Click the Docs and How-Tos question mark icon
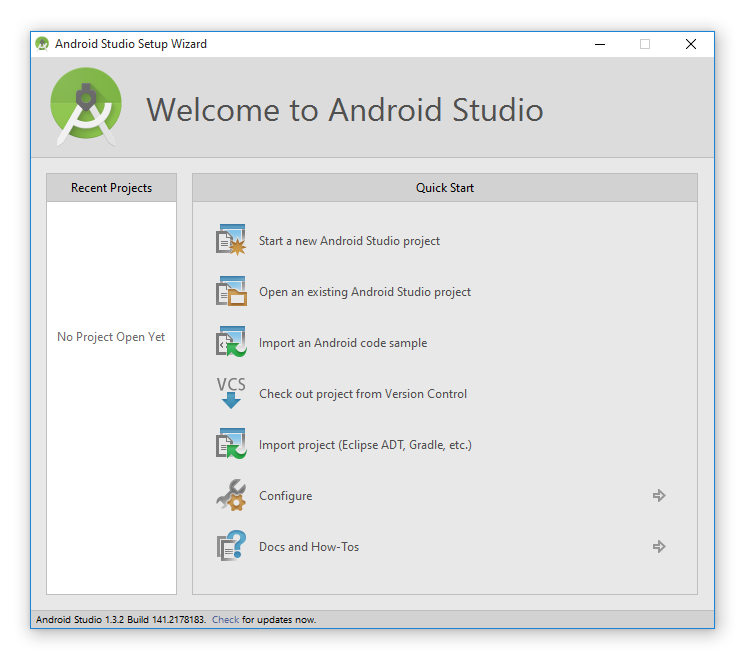The width and height of the screenshot is (744, 655). [231, 546]
